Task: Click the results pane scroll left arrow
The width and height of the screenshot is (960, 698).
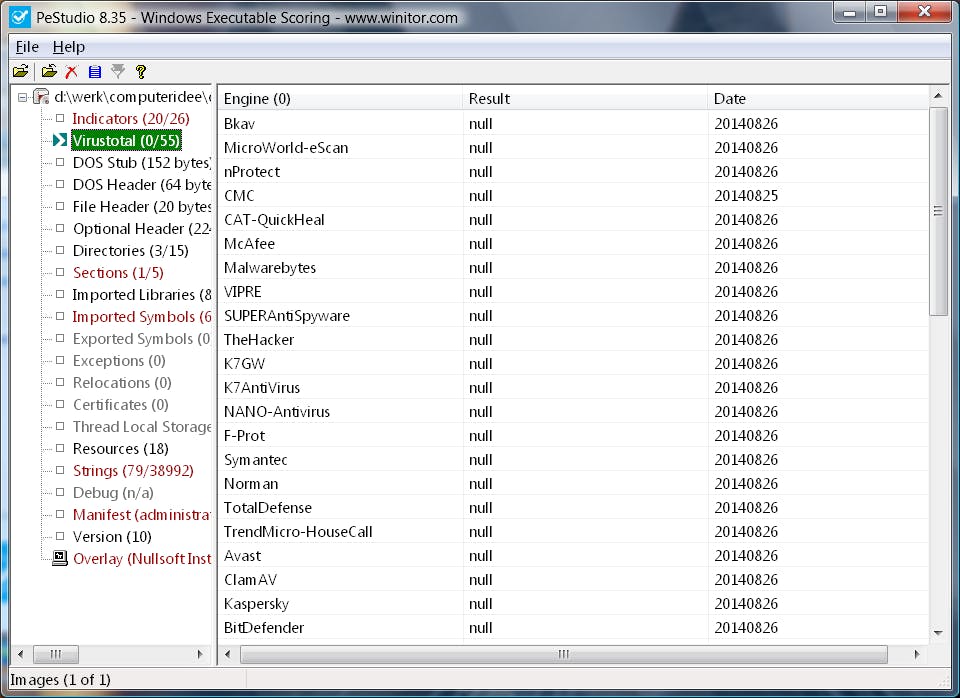Action: 228,654
